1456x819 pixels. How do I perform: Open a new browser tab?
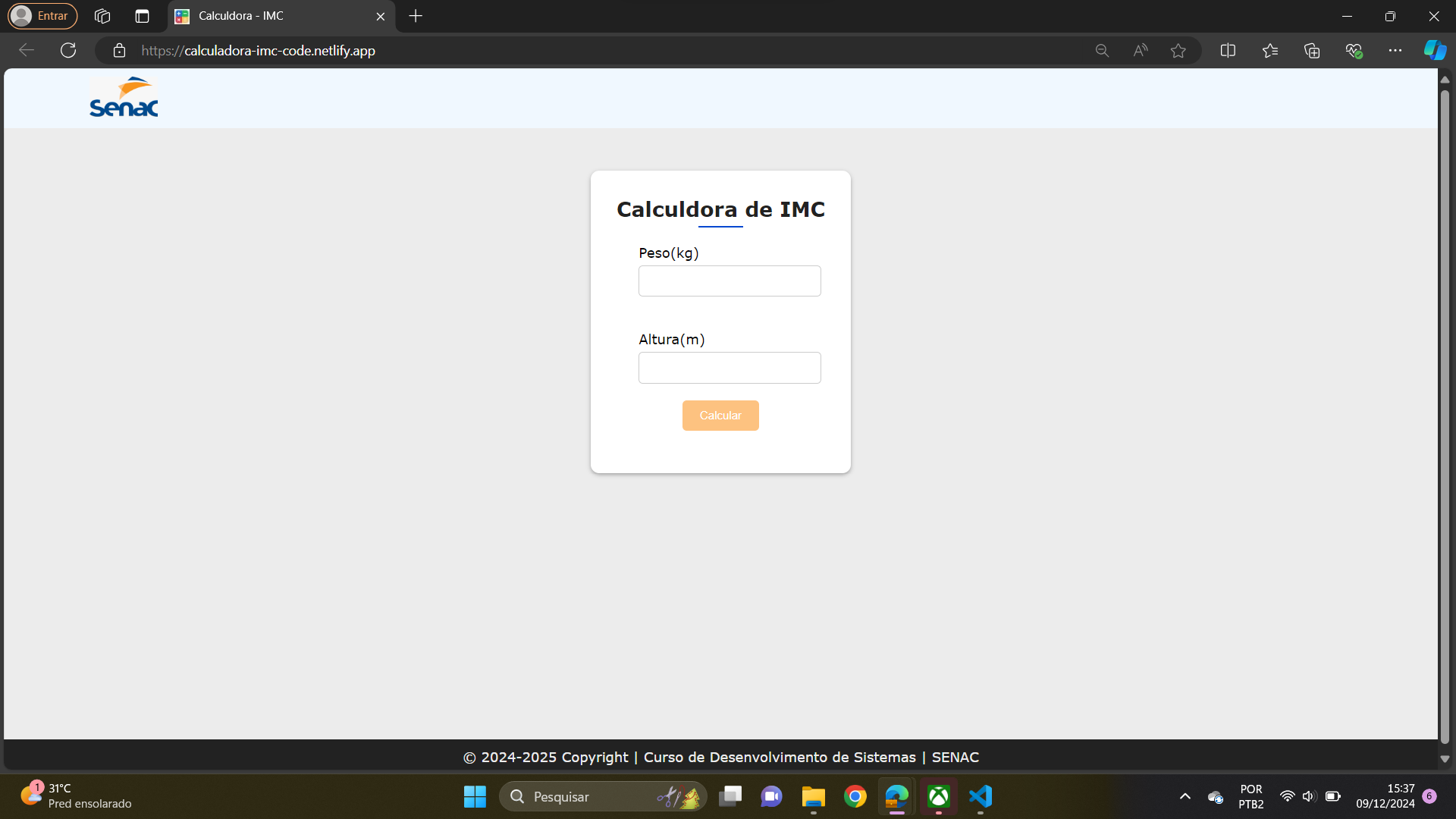[x=416, y=16]
